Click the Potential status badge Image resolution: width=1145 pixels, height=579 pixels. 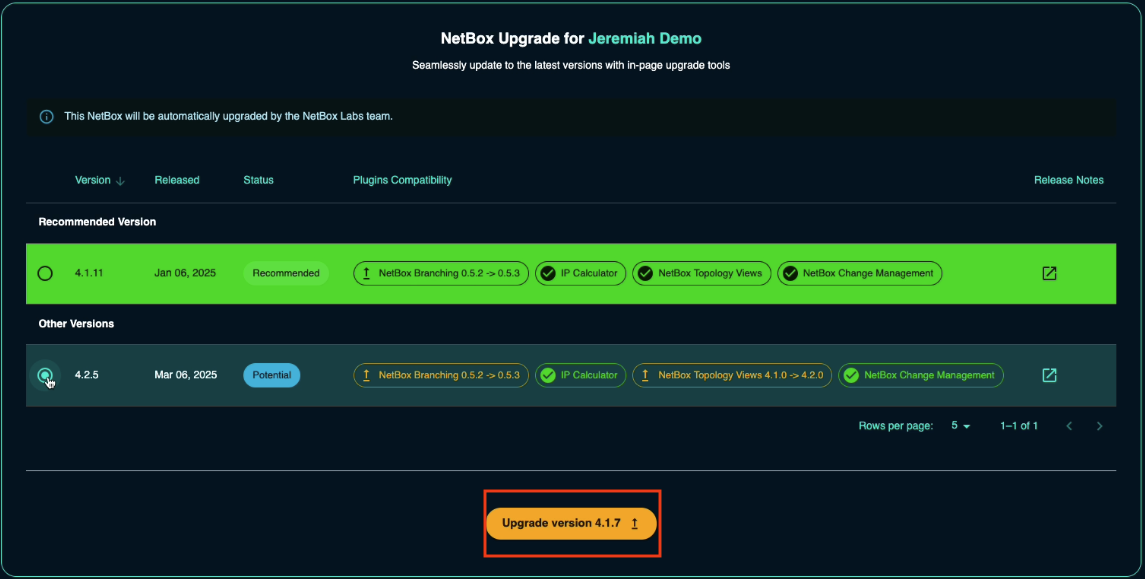(271, 375)
